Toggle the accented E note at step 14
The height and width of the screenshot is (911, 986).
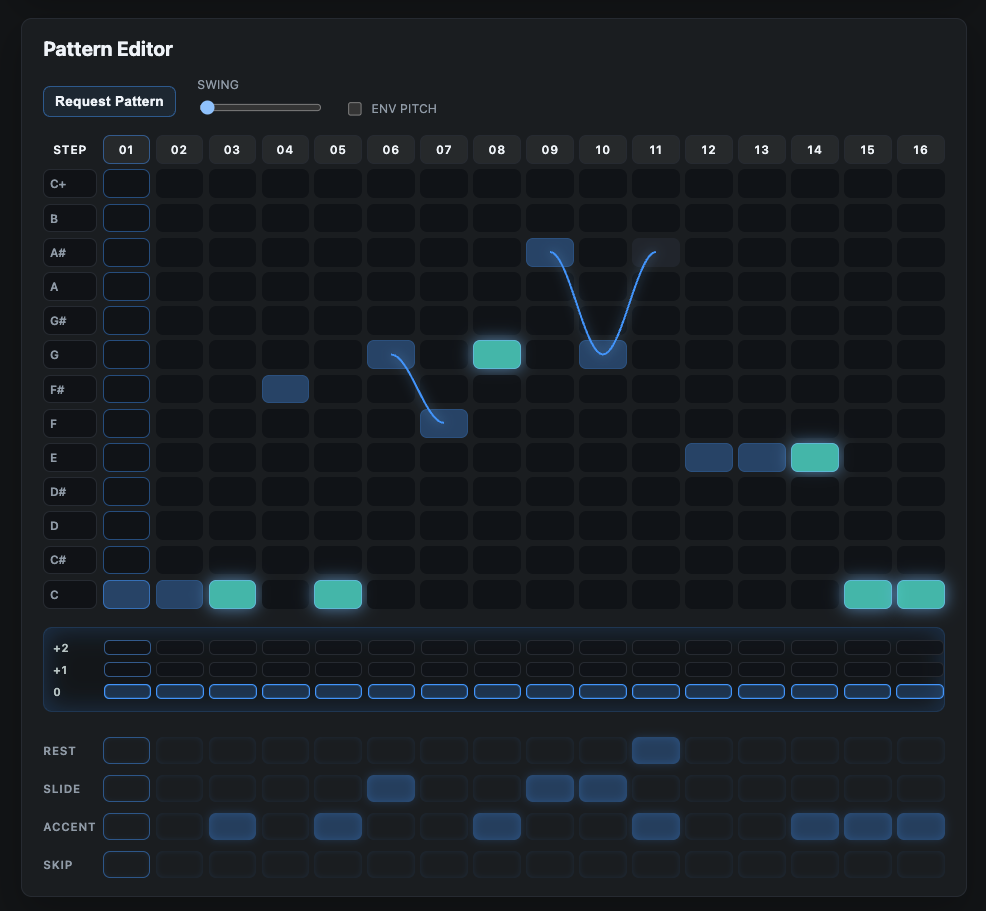(815, 457)
